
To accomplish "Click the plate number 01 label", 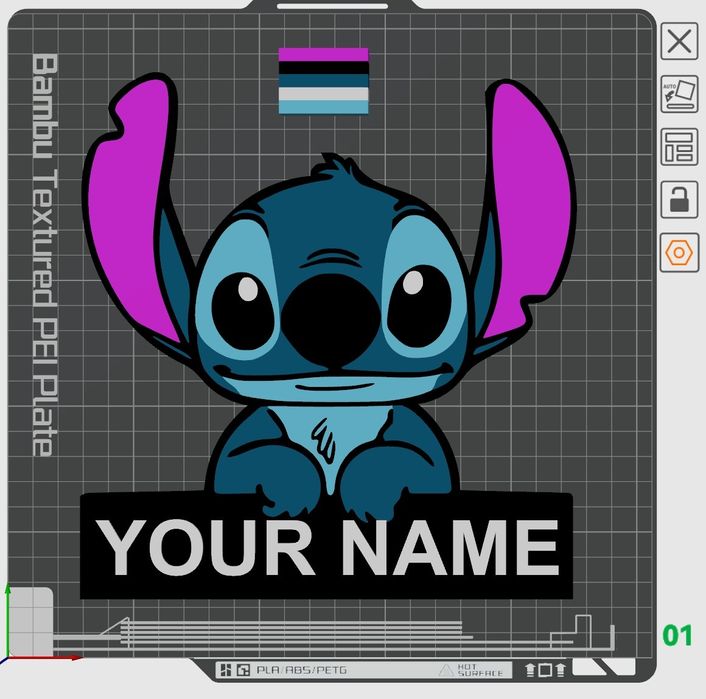I will tap(677, 635).
